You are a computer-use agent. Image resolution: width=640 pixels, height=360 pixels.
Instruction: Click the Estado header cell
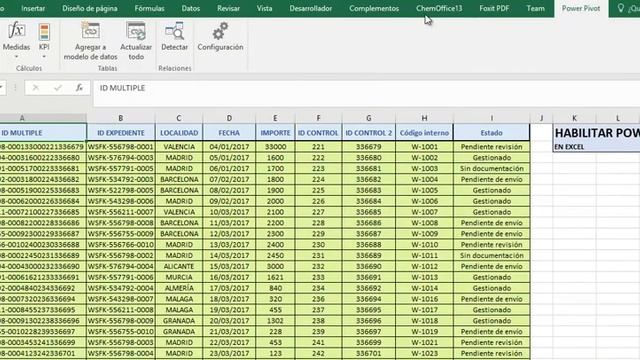point(491,133)
